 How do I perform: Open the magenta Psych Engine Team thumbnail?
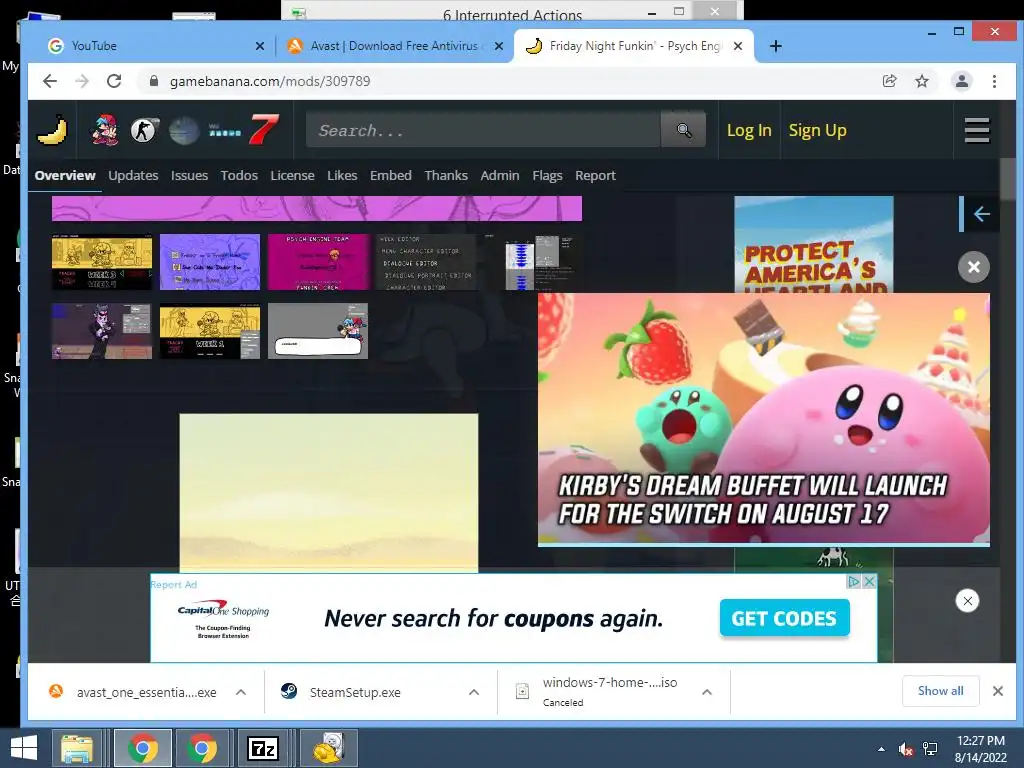point(318,262)
